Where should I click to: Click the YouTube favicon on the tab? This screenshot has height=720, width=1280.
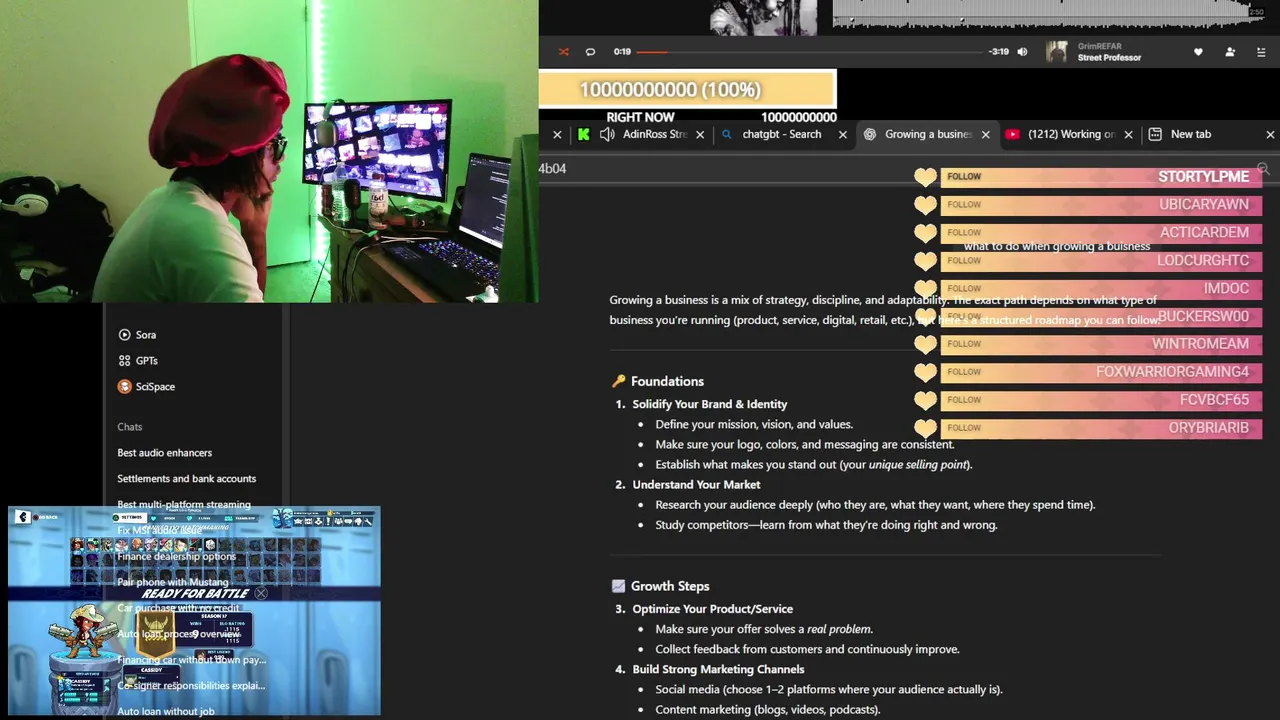(x=1012, y=134)
